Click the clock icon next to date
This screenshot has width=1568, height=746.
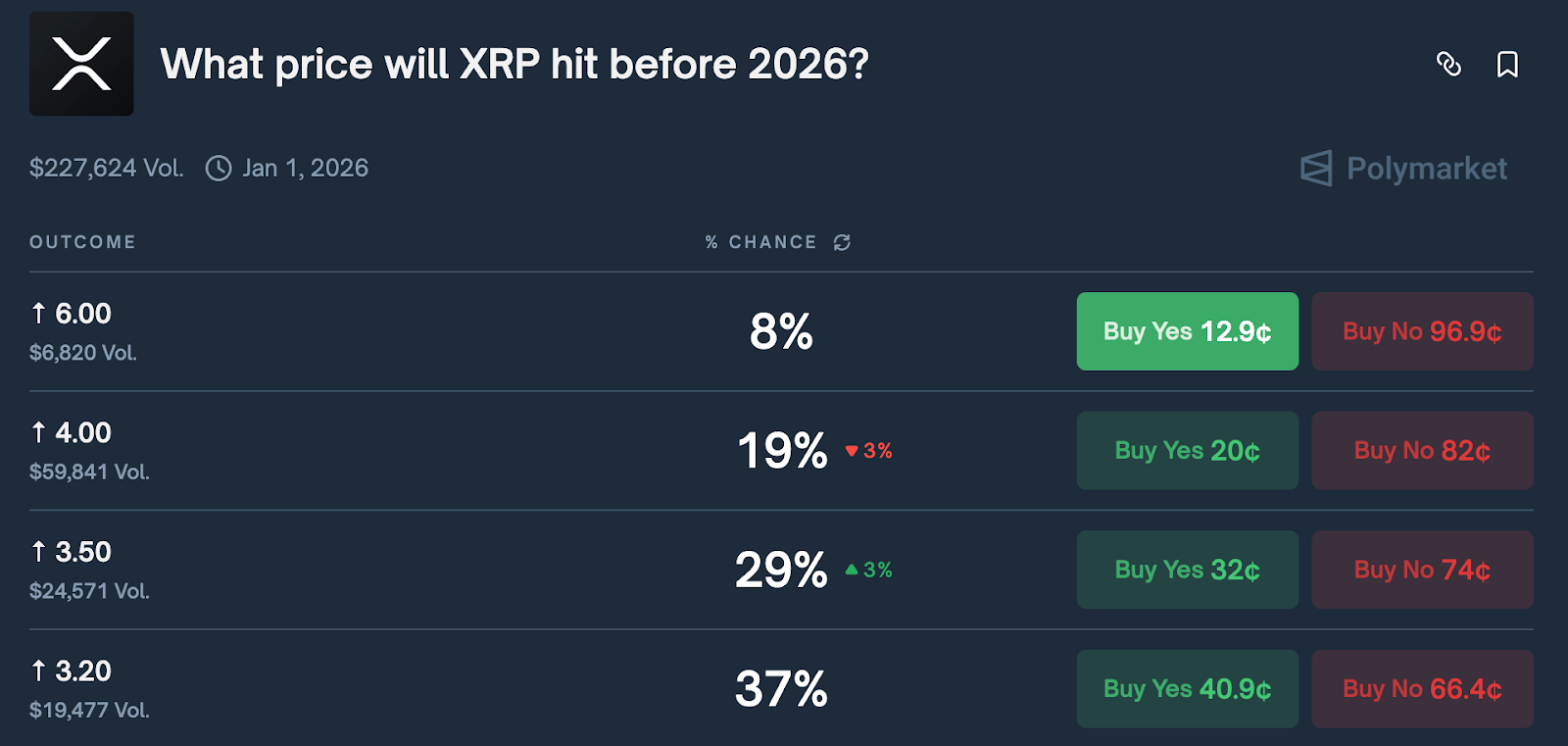[x=218, y=169]
